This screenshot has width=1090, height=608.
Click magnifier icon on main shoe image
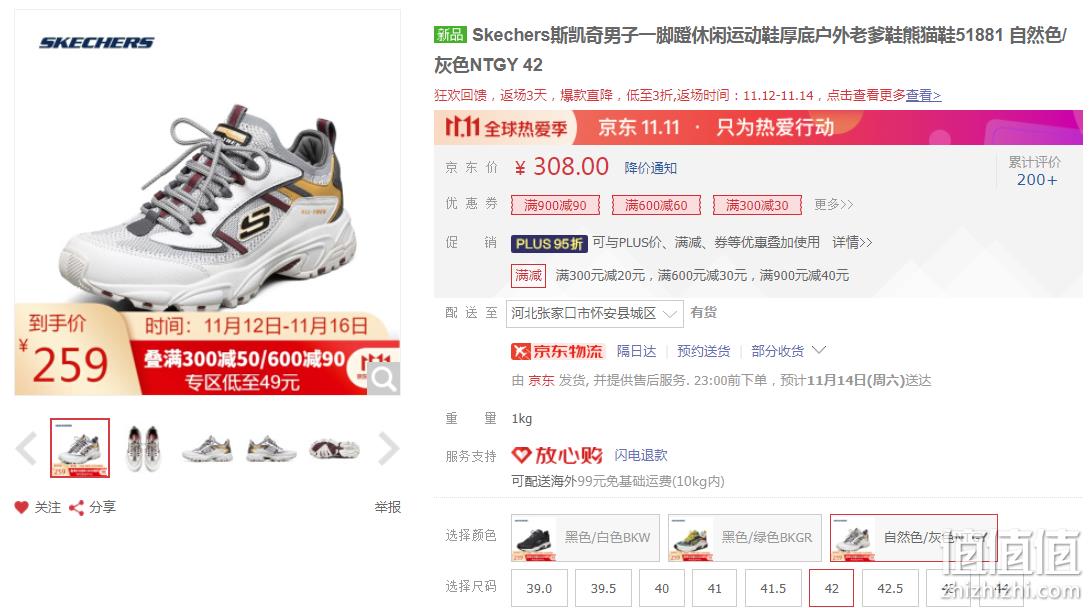(x=383, y=379)
